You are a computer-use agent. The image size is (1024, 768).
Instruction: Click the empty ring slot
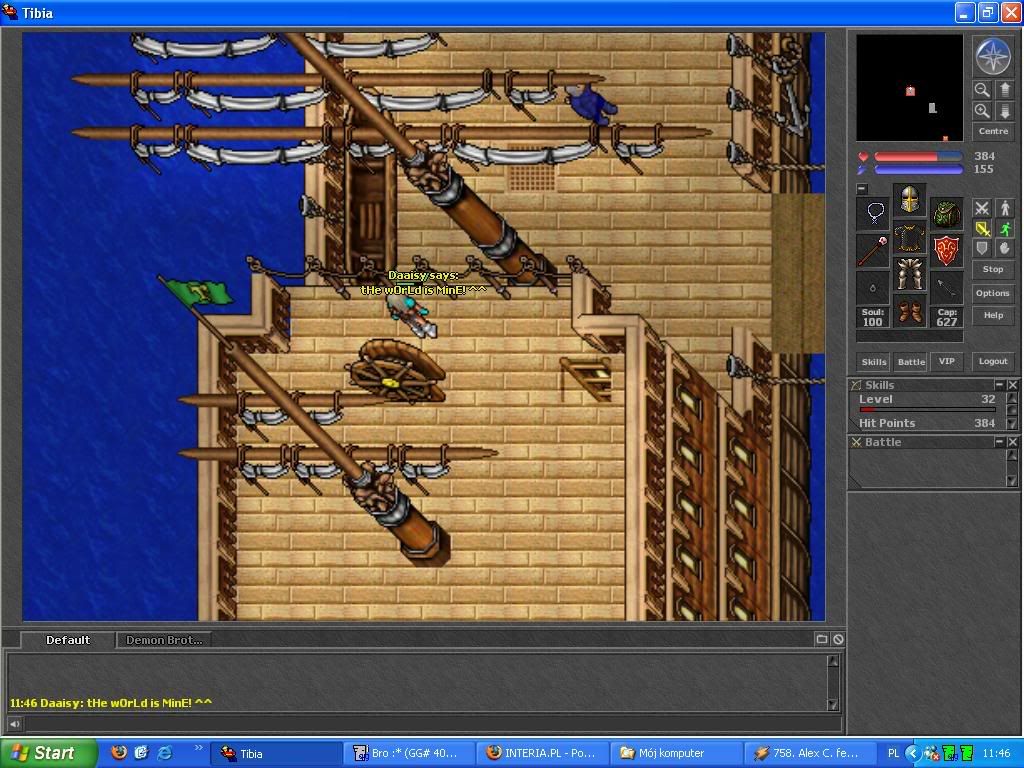(873, 287)
